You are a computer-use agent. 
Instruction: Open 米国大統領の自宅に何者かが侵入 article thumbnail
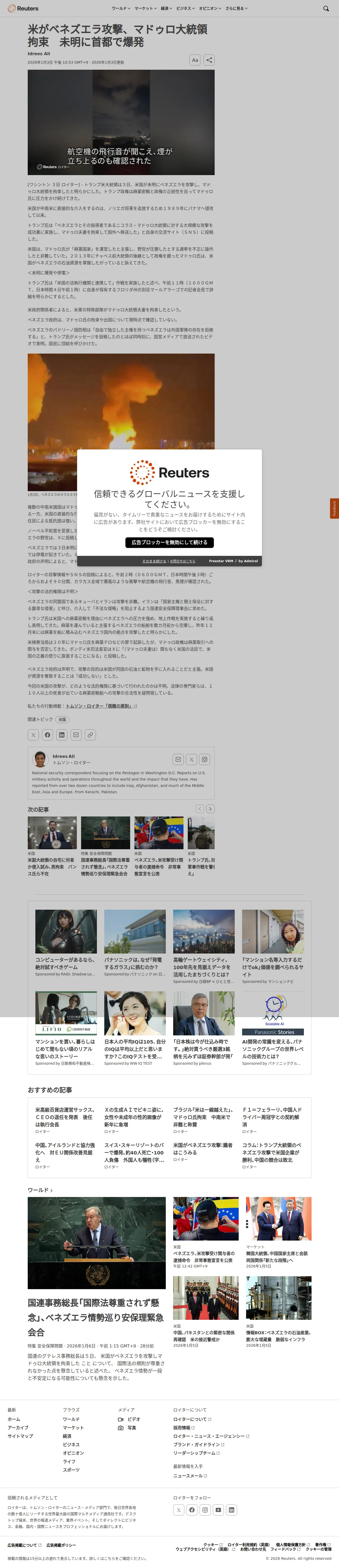pyautogui.click(x=52, y=833)
